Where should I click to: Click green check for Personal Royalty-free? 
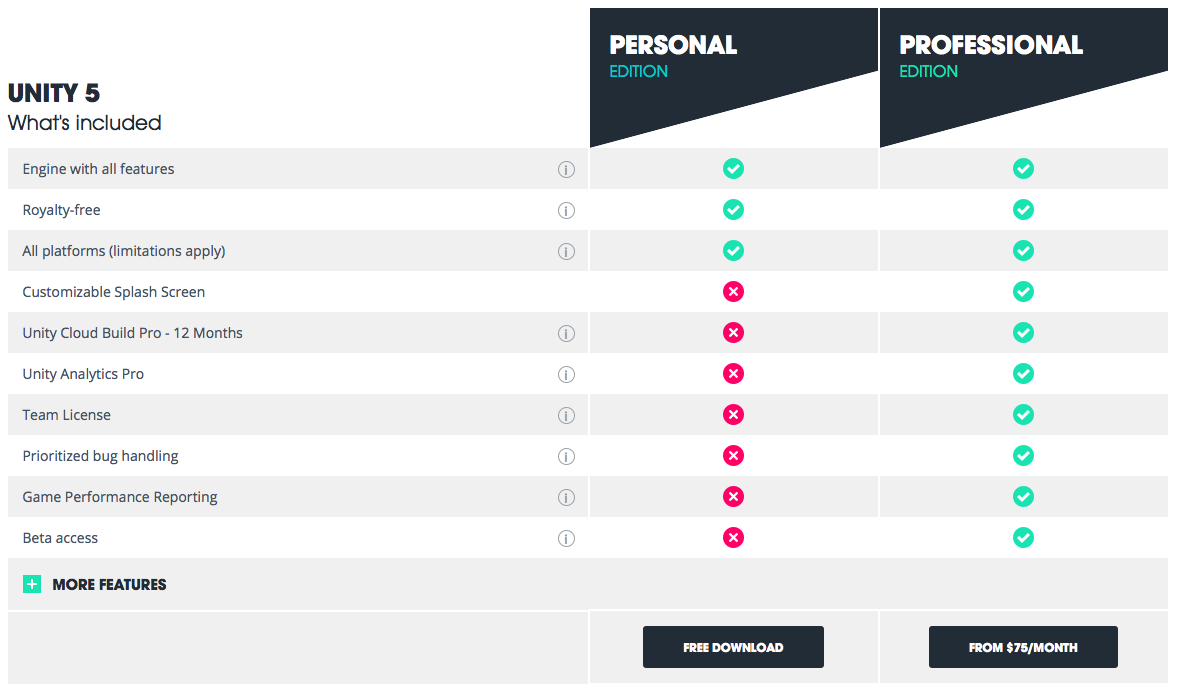pyautogui.click(x=733, y=210)
